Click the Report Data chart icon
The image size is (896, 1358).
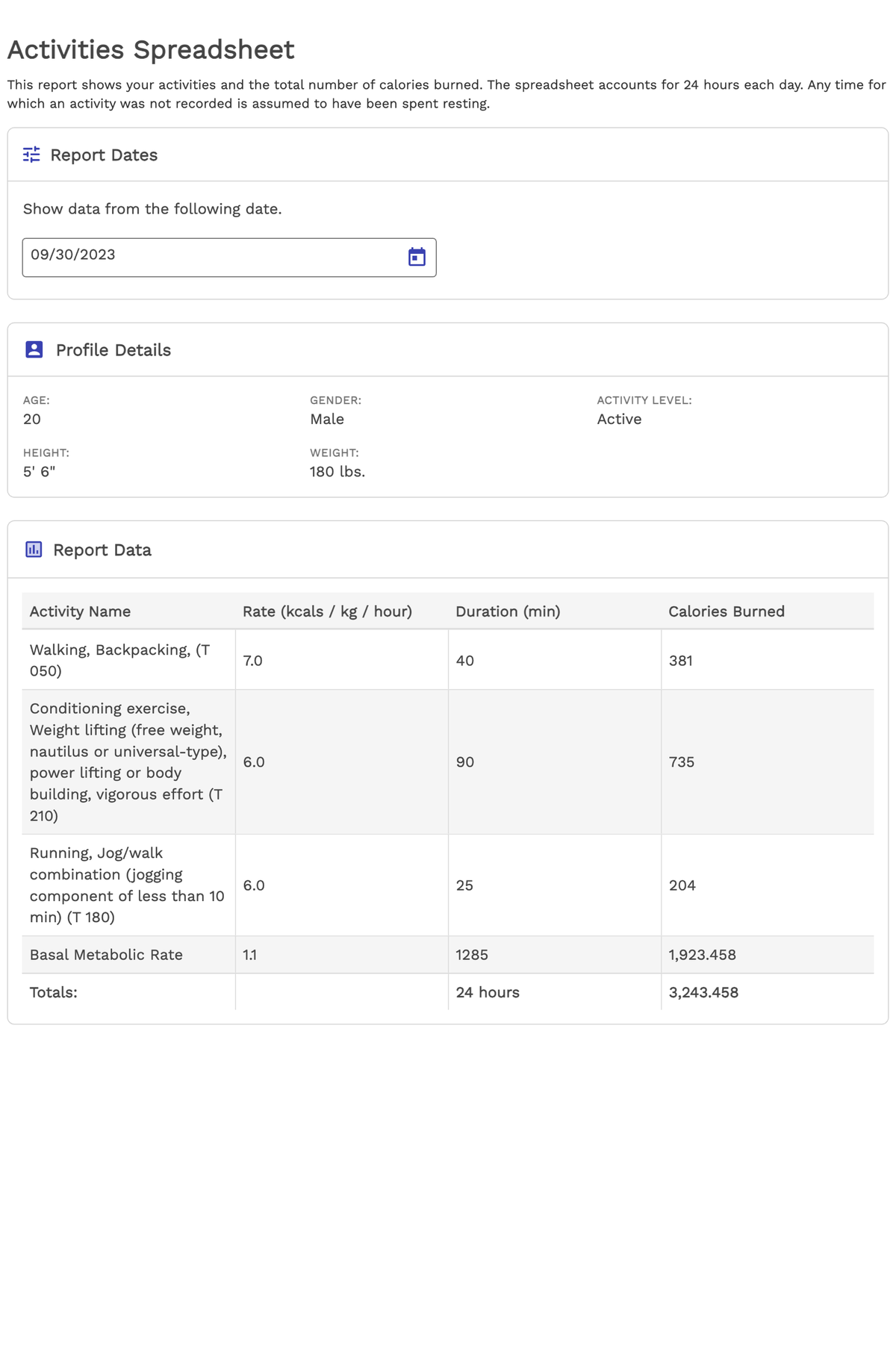pyautogui.click(x=34, y=549)
